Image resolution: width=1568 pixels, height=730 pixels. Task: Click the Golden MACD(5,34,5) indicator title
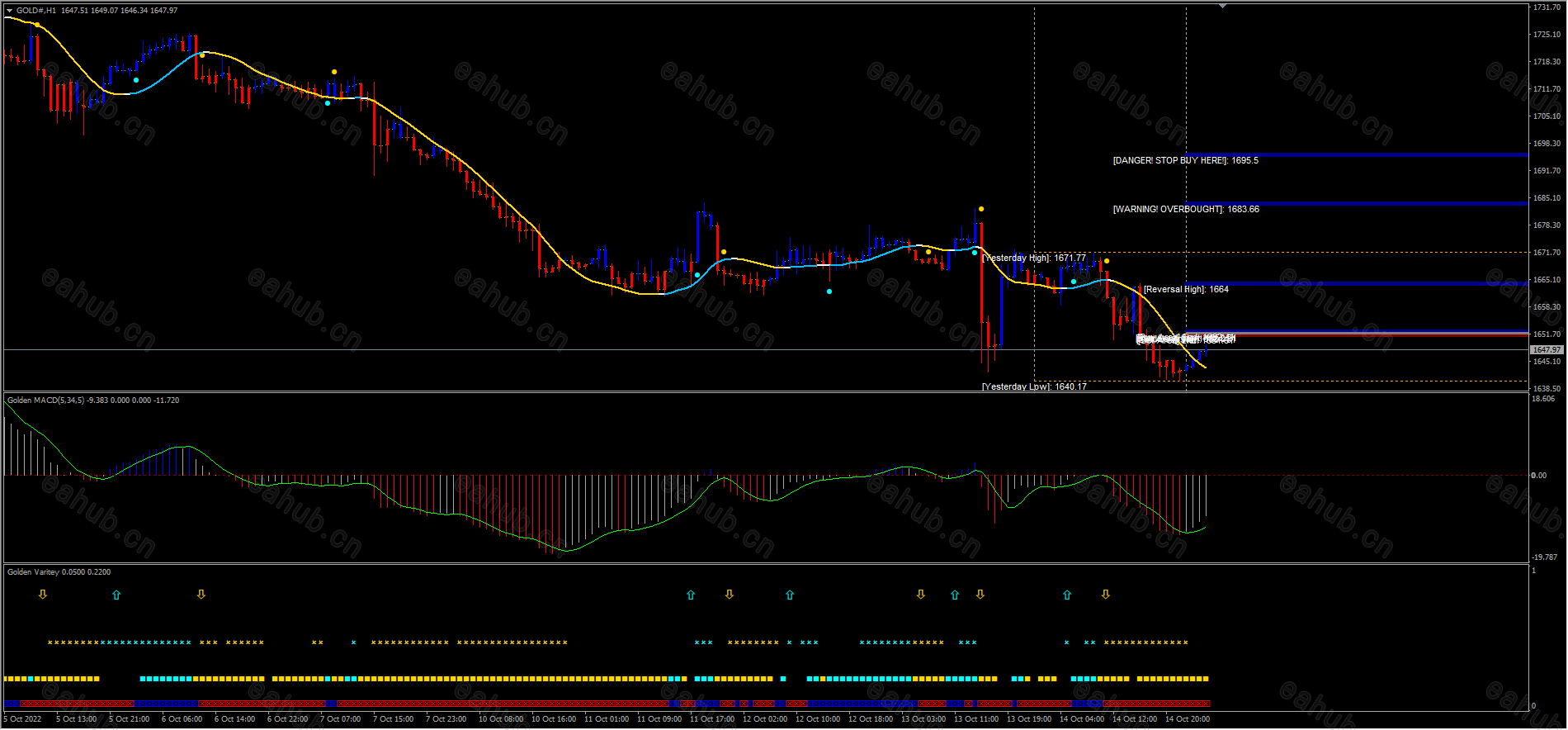click(x=92, y=401)
